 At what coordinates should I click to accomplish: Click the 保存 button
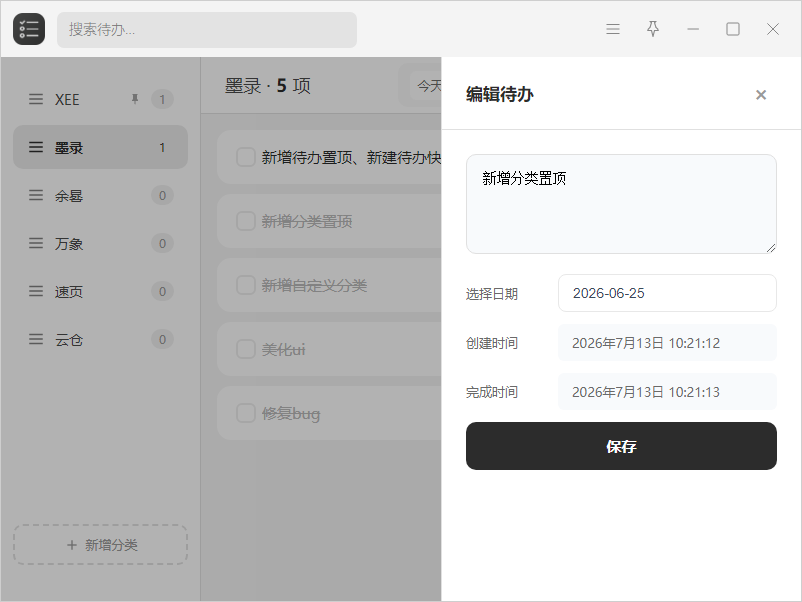click(621, 446)
